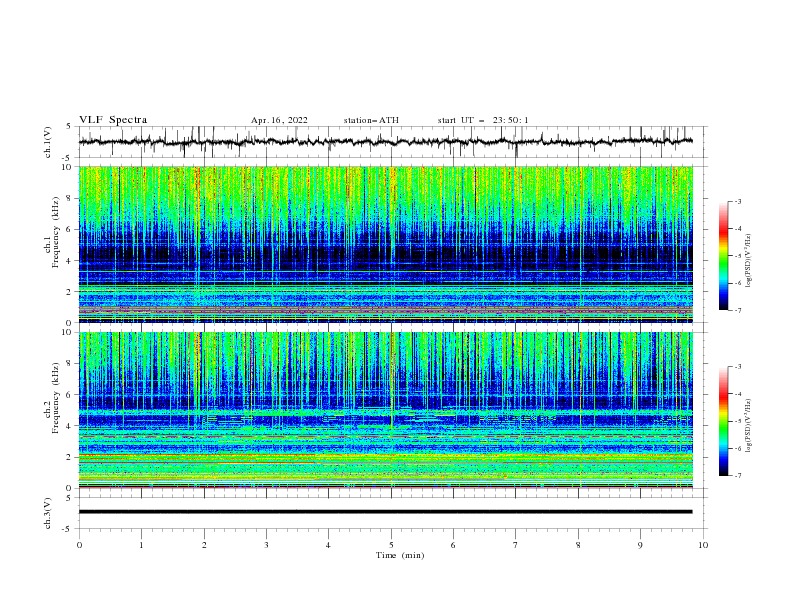
Task: Select the date text "Apr. 16, 2022"
Action: pos(279,120)
